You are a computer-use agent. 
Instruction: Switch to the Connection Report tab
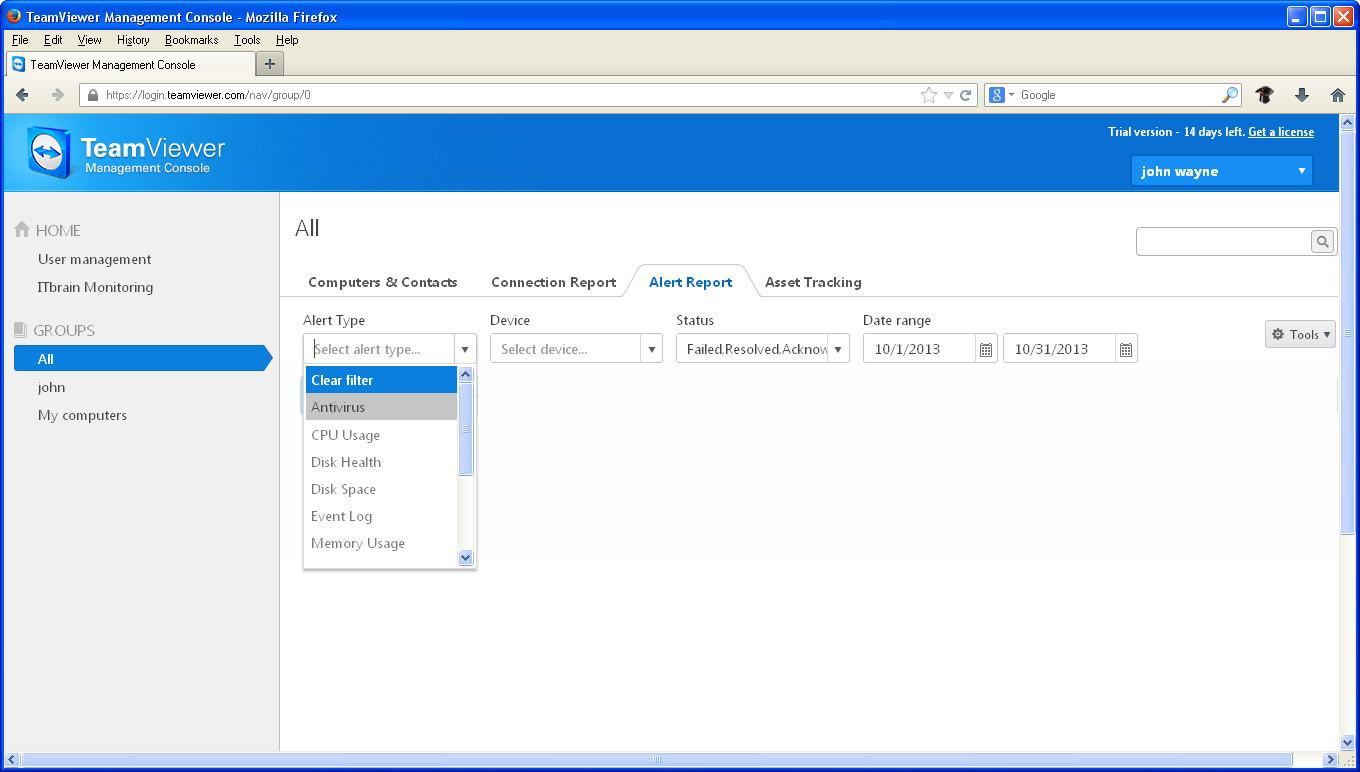click(x=552, y=282)
